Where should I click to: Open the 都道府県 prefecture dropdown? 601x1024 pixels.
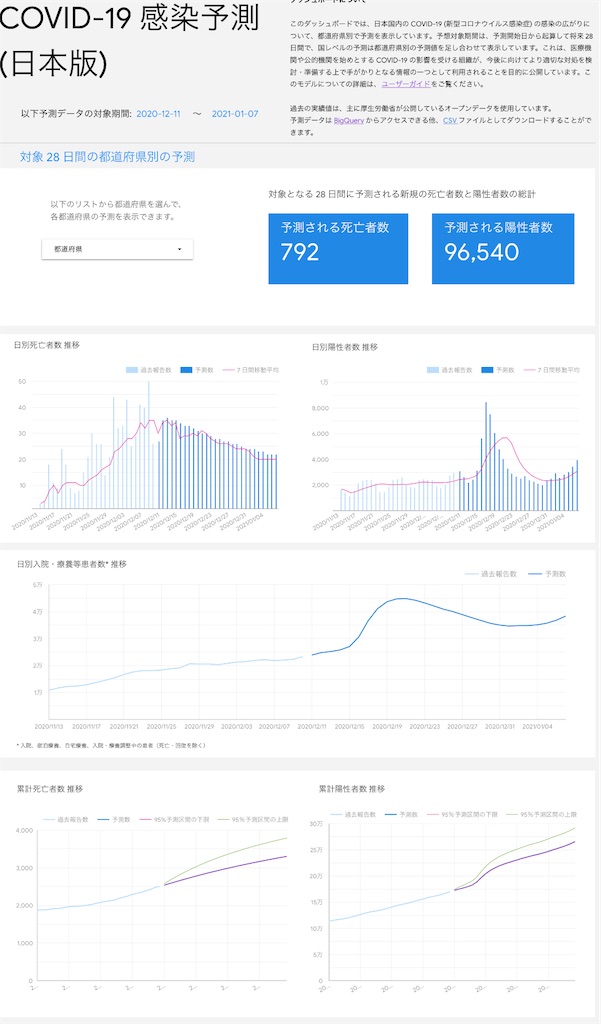click(x=118, y=249)
